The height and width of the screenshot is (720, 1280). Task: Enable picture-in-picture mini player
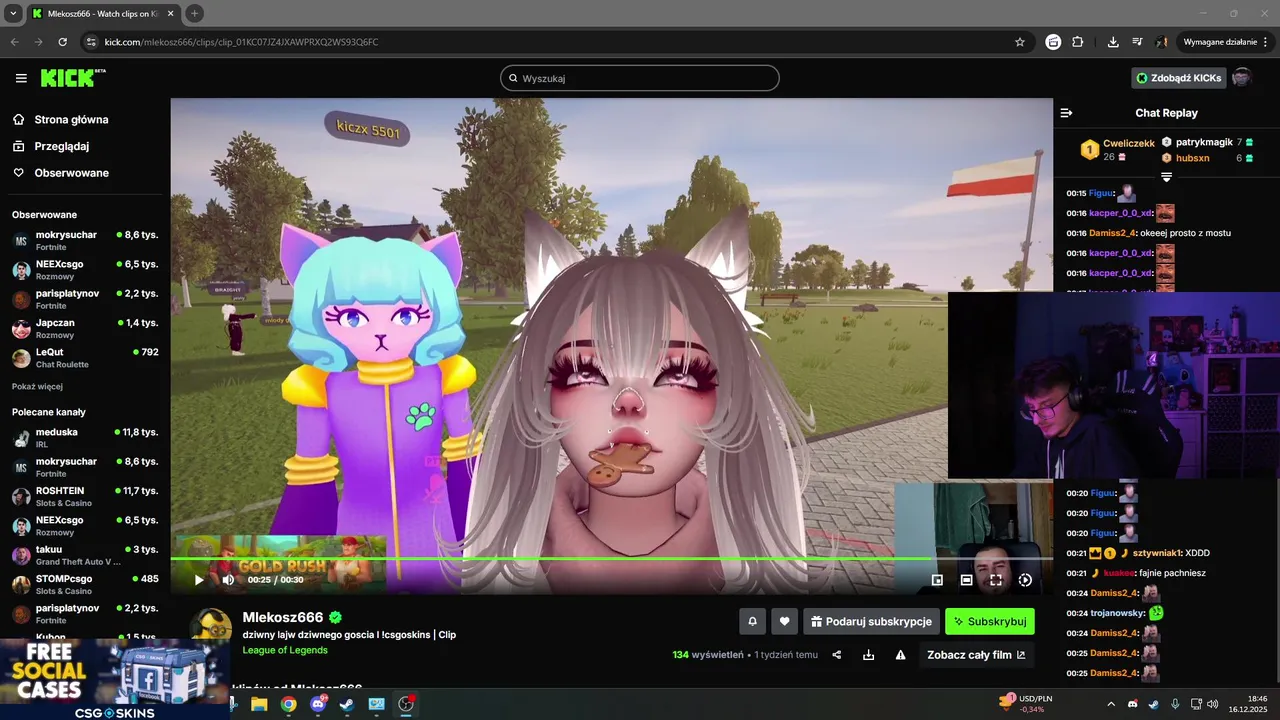point(937,580)
